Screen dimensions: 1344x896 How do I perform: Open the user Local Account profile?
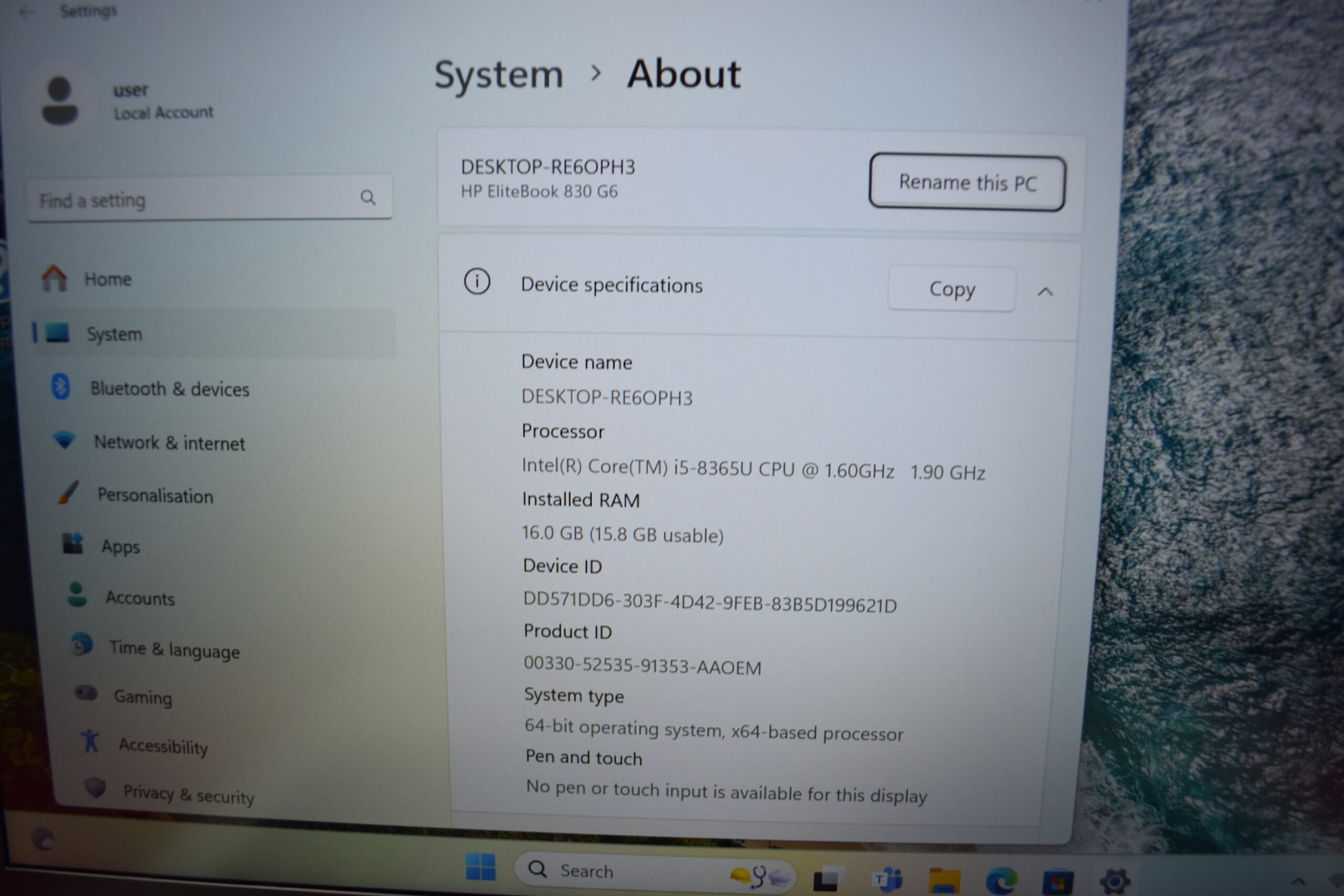point(127,102)
